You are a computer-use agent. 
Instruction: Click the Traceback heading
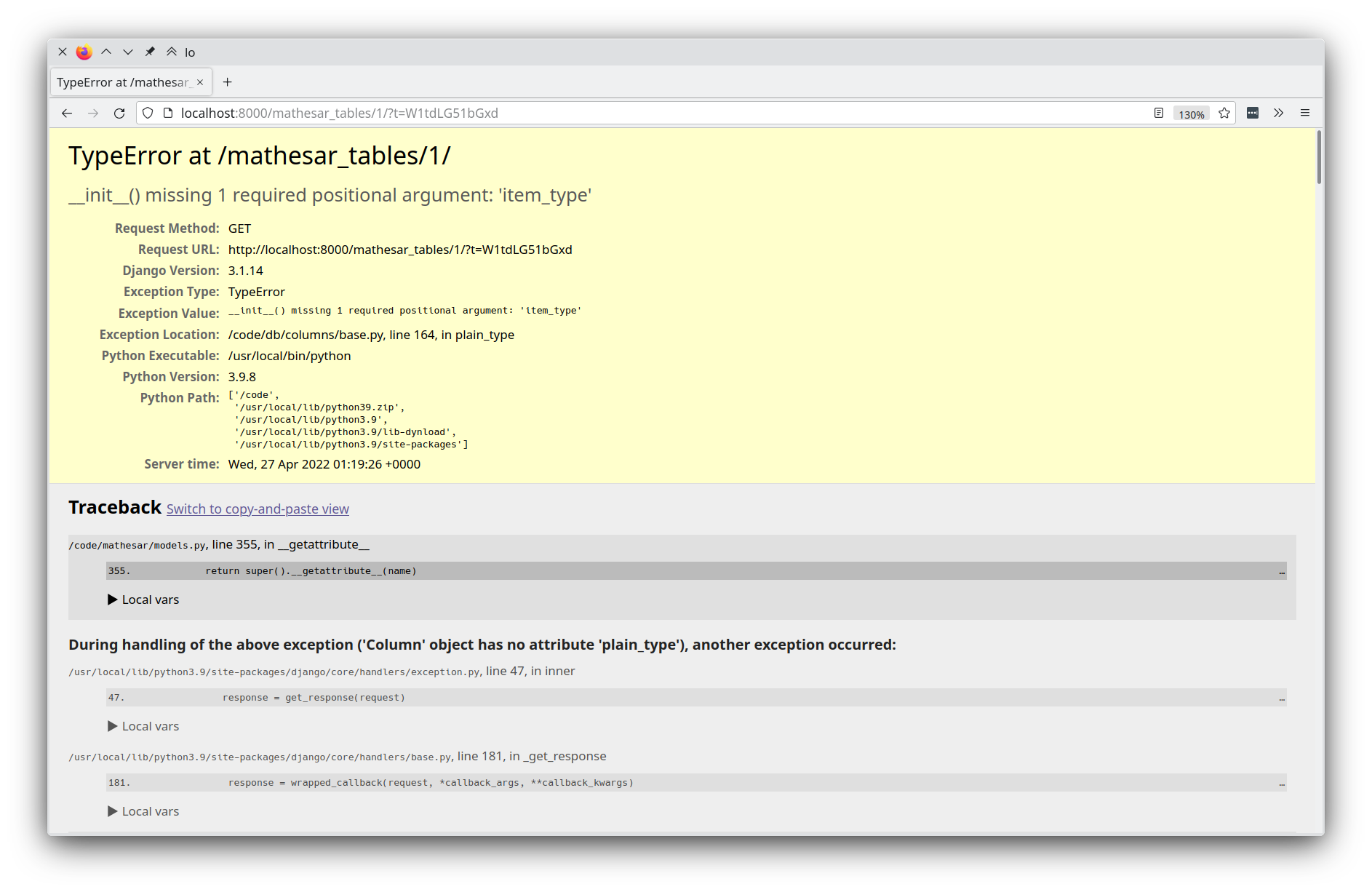[115, 507]
